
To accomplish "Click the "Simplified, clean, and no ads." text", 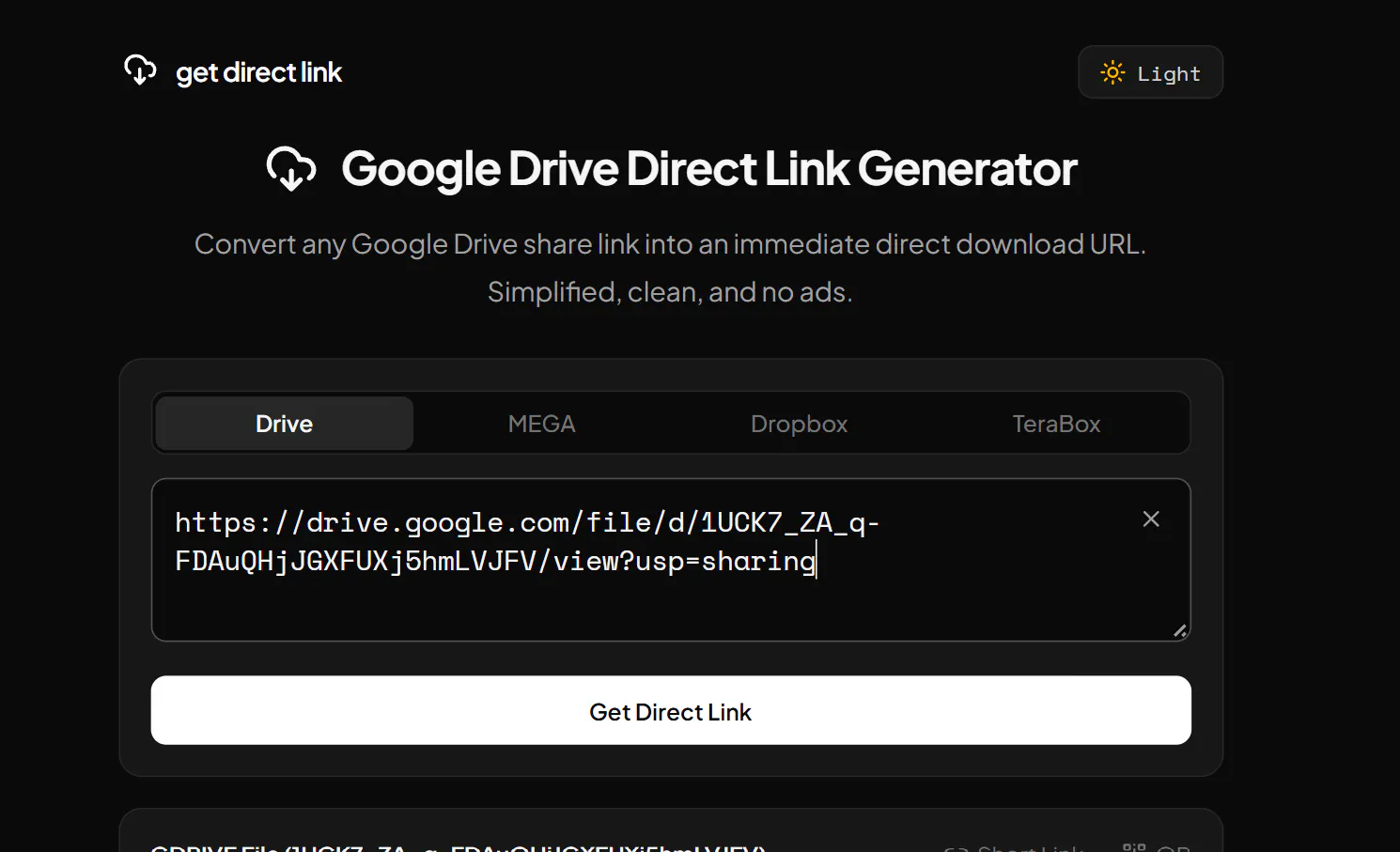I will click(x=670, y=292).
